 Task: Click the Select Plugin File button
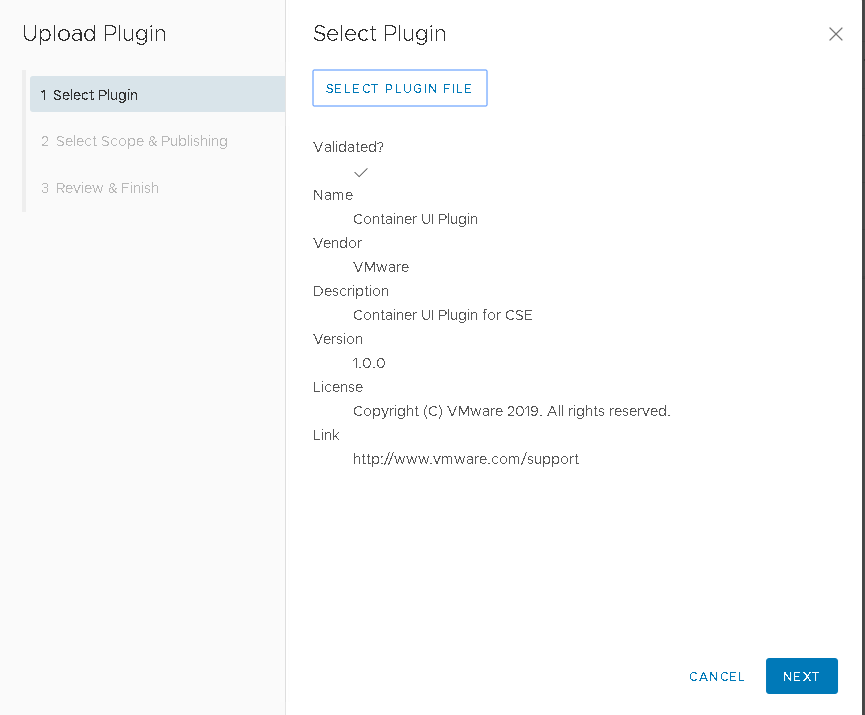click(x=399, y=89)
